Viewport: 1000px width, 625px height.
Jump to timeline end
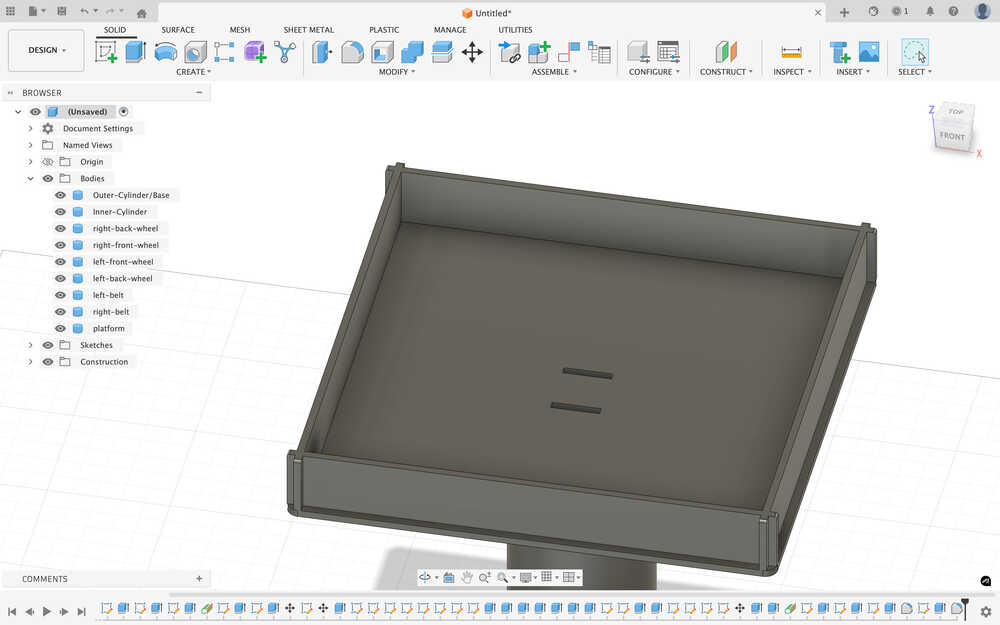point(81,611)
